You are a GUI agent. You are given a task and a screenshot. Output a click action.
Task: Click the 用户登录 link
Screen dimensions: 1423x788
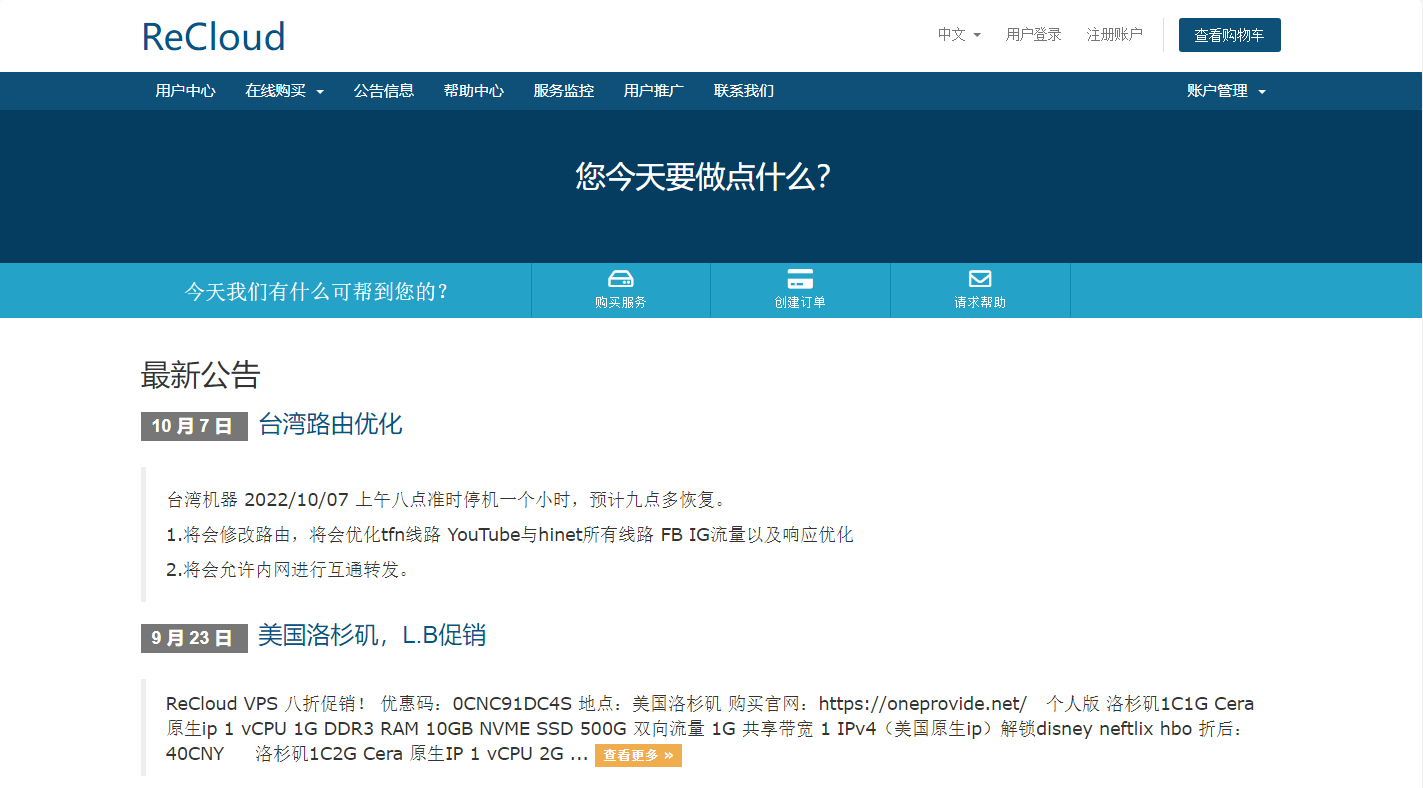[x=1033, y=34]
